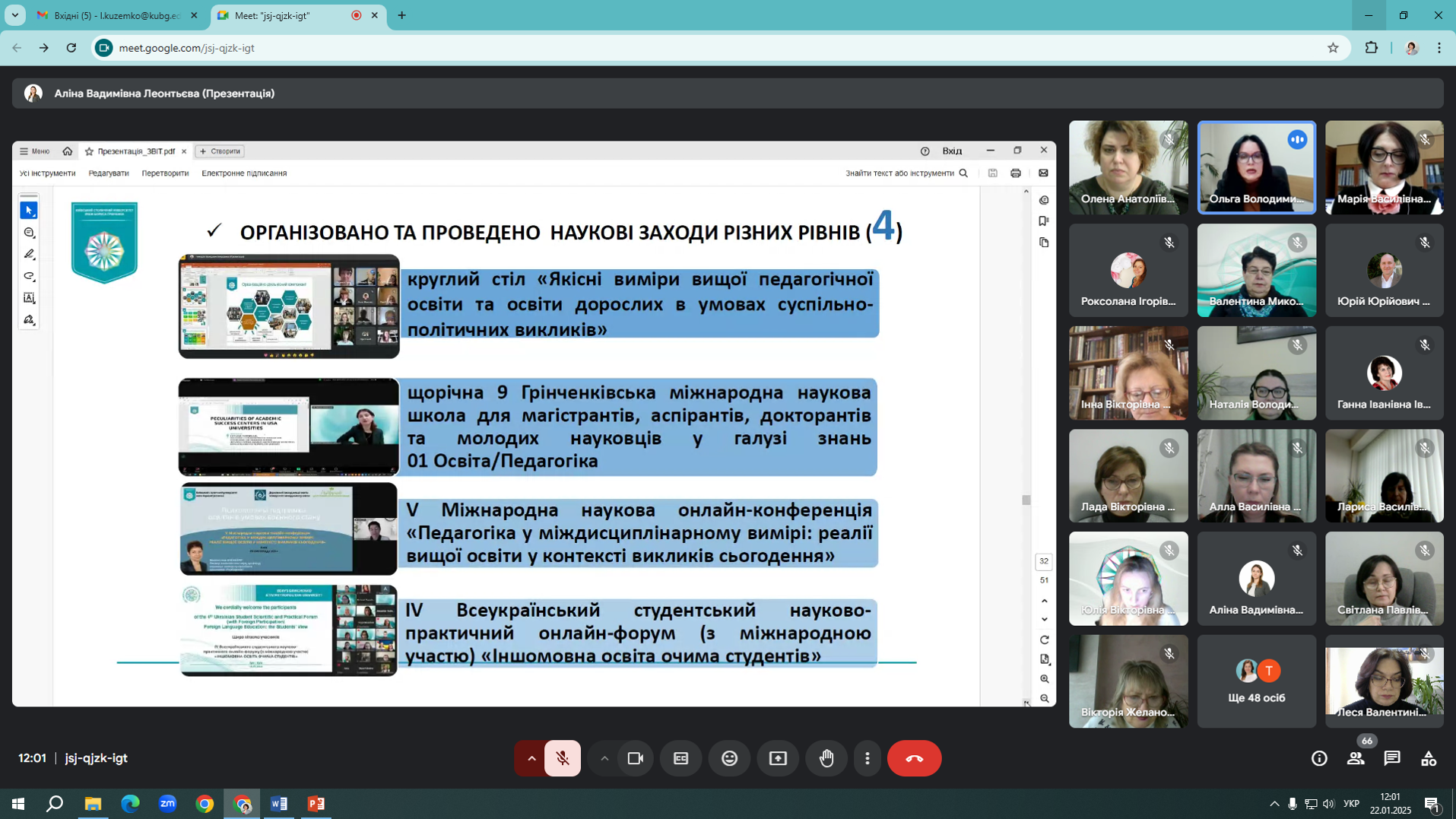Open the three-dot more options menu
This screenshot has width=1456, height=819.
click(867, 758)
